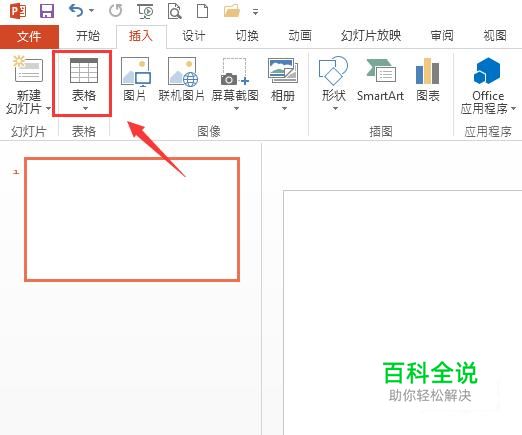Expand the 形状 shapes dropdown arrow
The height and width of the screenshot is (435, 522).
point(336,108)
